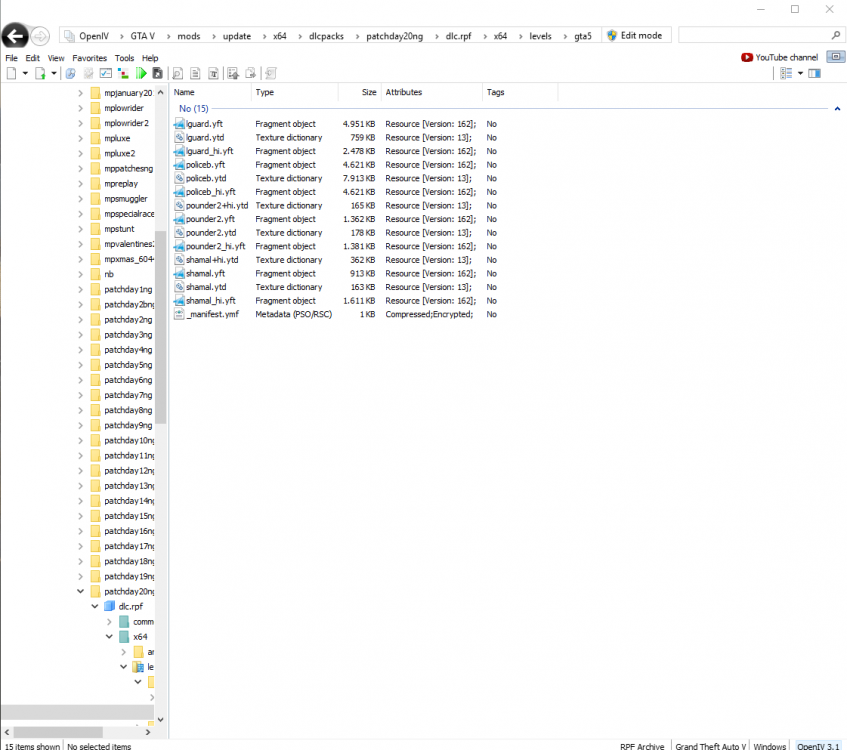Click the tree vertical scrollbar thumb
Image resolution: width=847 pixels, height=750 pixels.
point(160,328)
